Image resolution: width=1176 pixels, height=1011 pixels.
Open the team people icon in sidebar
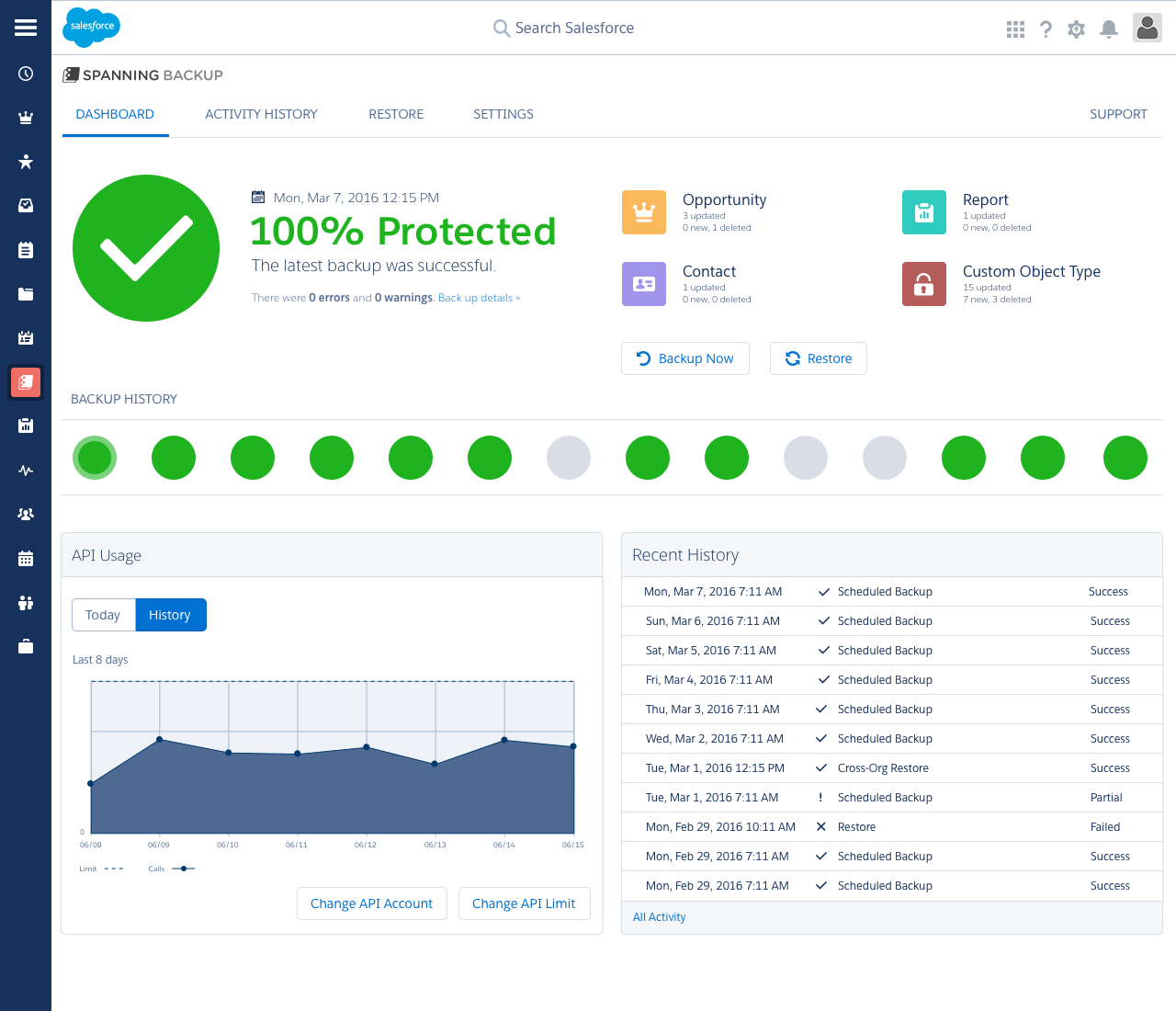click(26, 603)
